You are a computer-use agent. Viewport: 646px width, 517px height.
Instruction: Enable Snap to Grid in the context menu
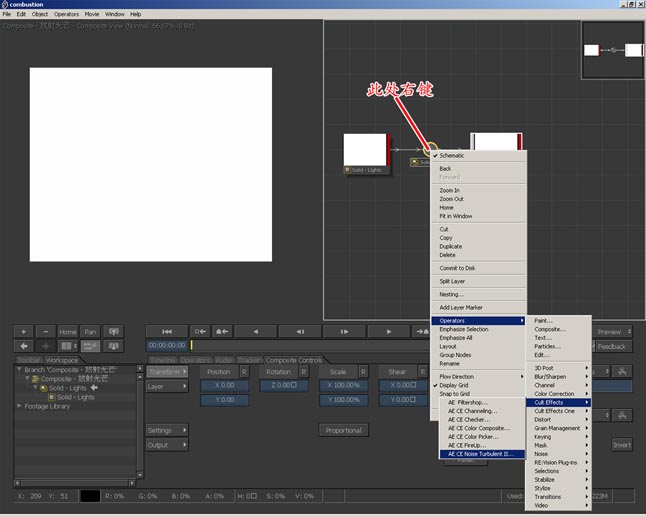478,394
